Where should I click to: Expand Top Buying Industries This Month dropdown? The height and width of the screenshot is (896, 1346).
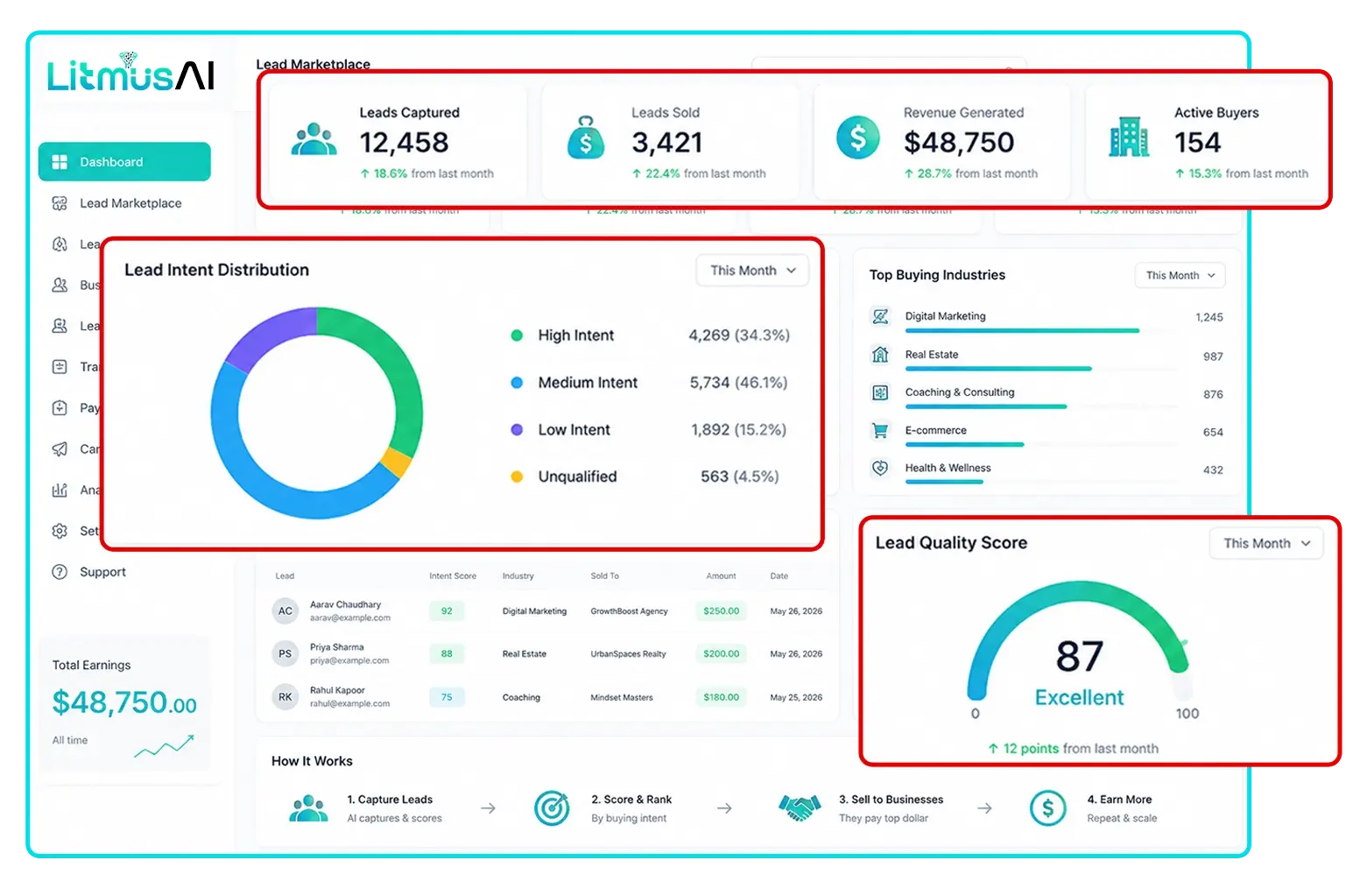pyautogui.click(x=1180, y=275)
